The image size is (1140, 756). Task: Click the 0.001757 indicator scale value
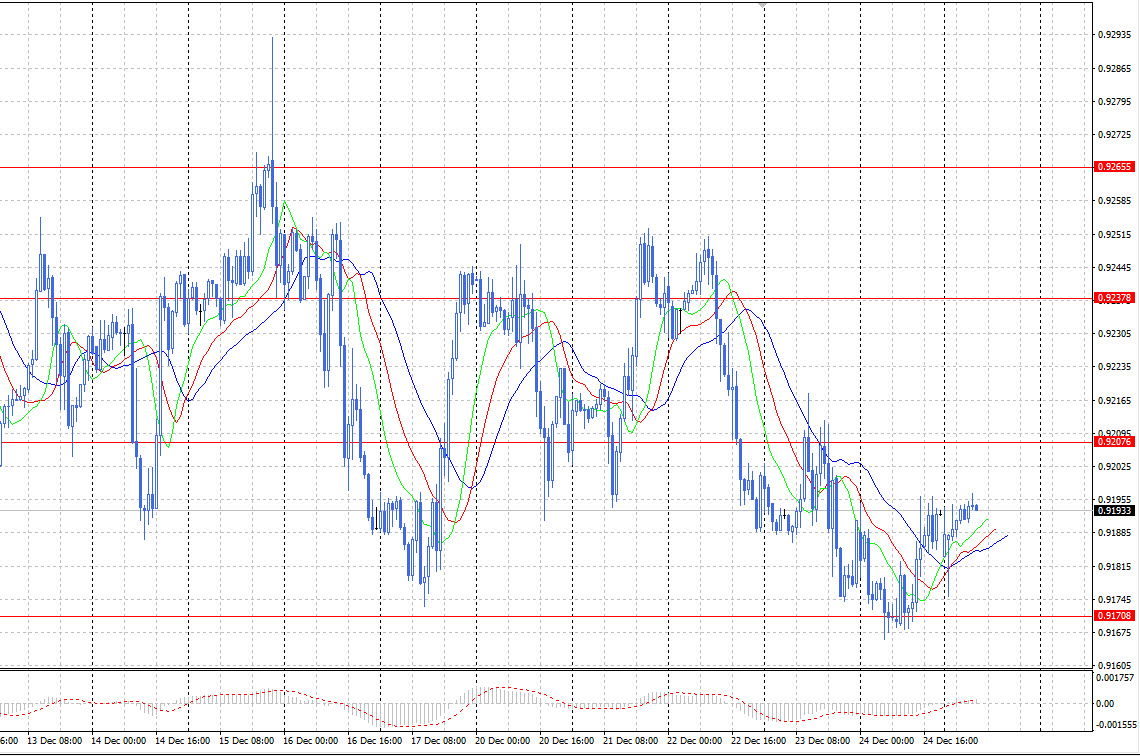pos(1115,678)
